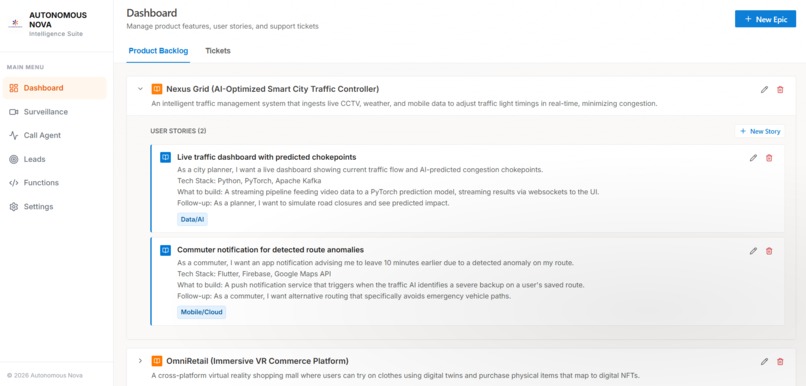Add a New Story to Nexus Grid
Screen dimensions: 806x386
[760, 132]
